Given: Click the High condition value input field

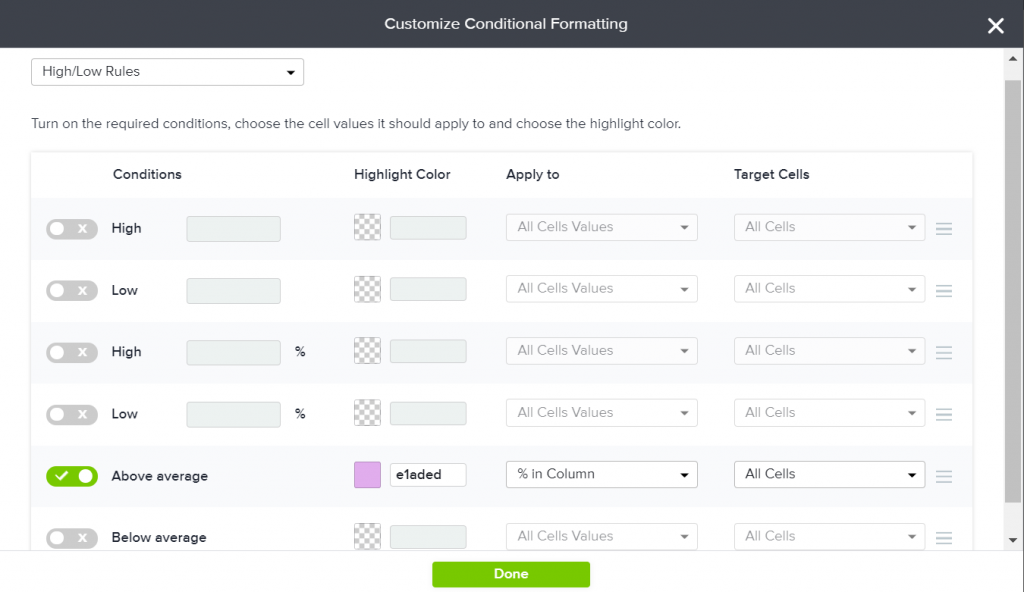Looking at the screenshot, I should pyautogui.click(x=233, y=229).
